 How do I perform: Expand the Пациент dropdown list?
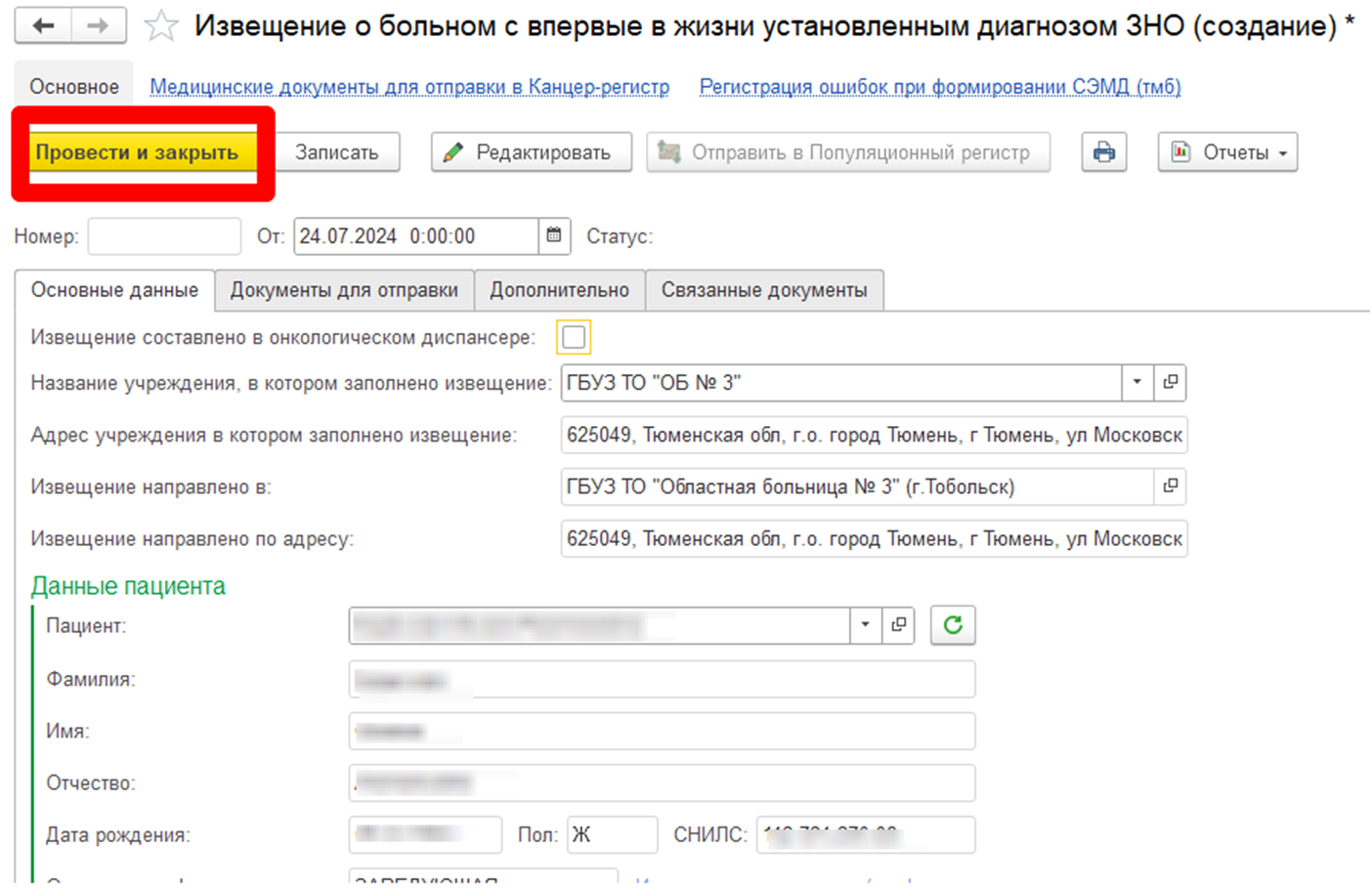pyautogui.click(x=865, y=625)
